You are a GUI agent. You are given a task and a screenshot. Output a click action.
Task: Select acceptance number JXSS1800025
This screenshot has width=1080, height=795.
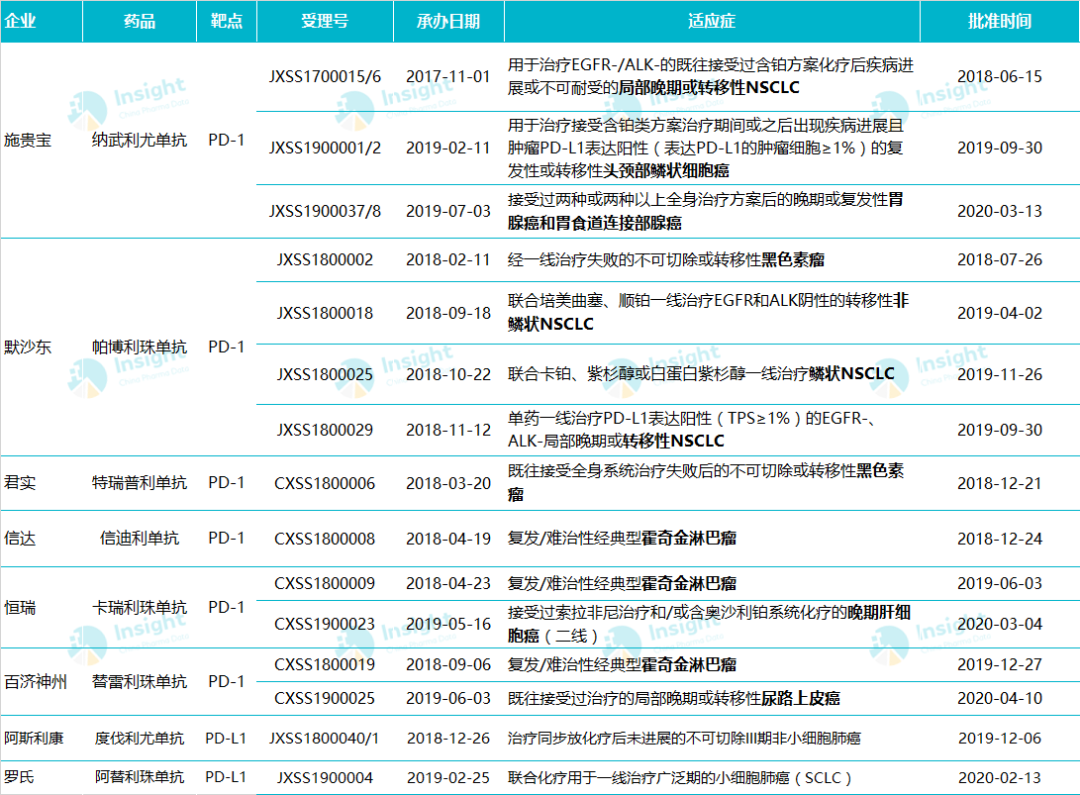[x=324, y=375]
